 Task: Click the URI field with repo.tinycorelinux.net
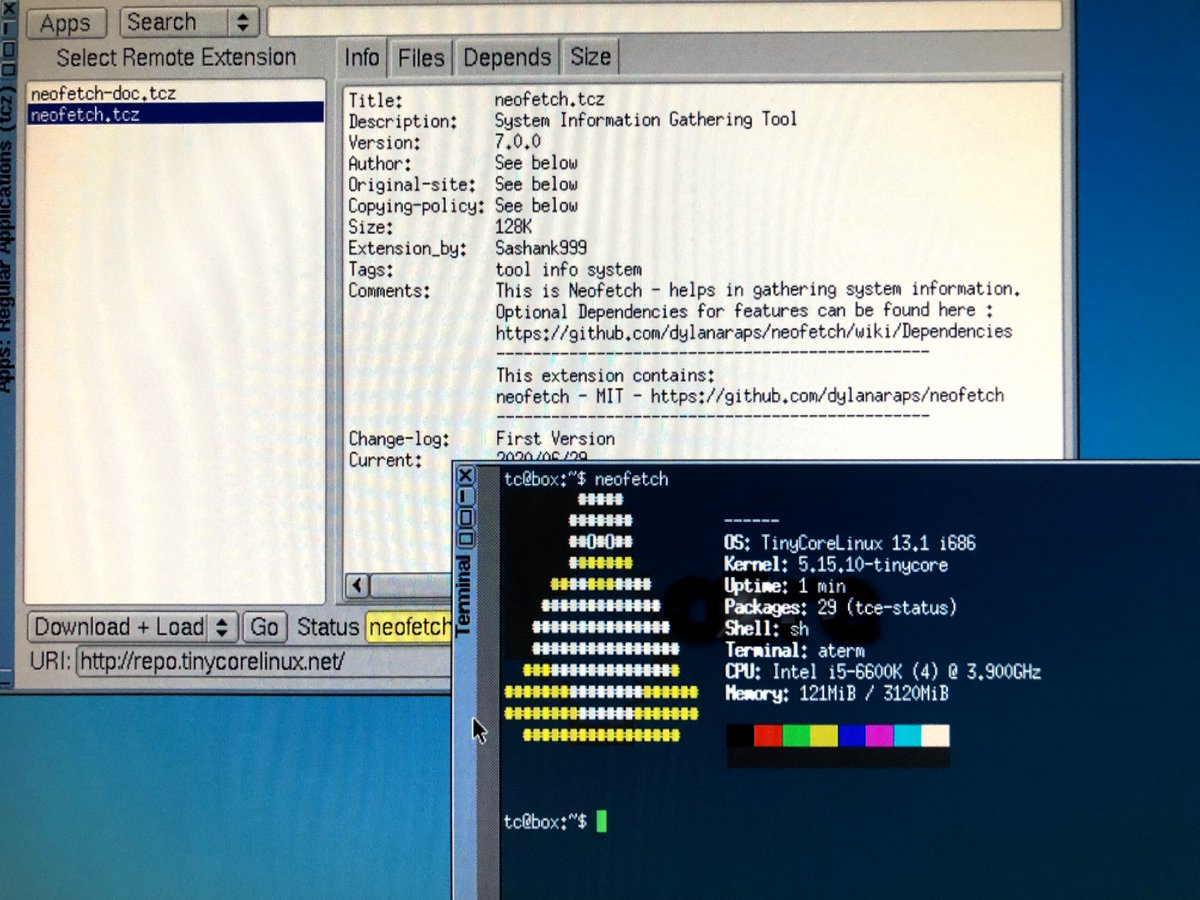click(264, 661)
